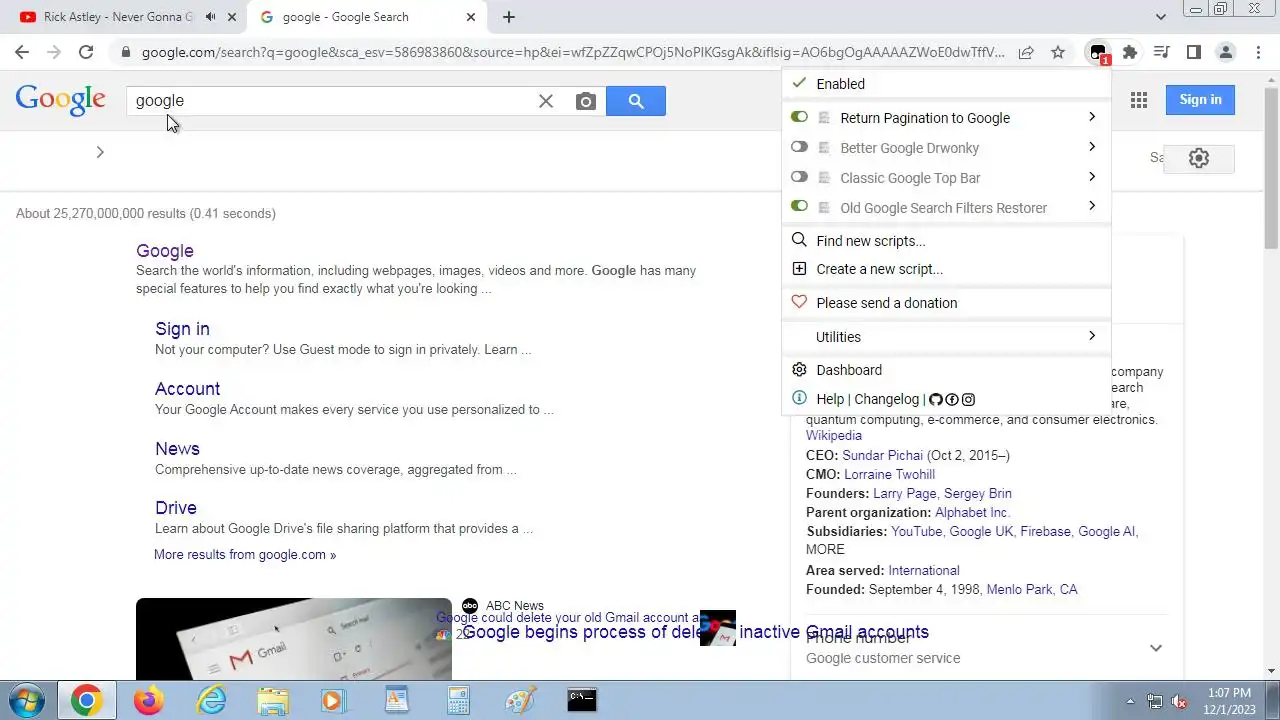Viewport: 1280px width, 720px height.
Task: Go back to the previous page
Action: pyautogui.click(x=22, y=53)
